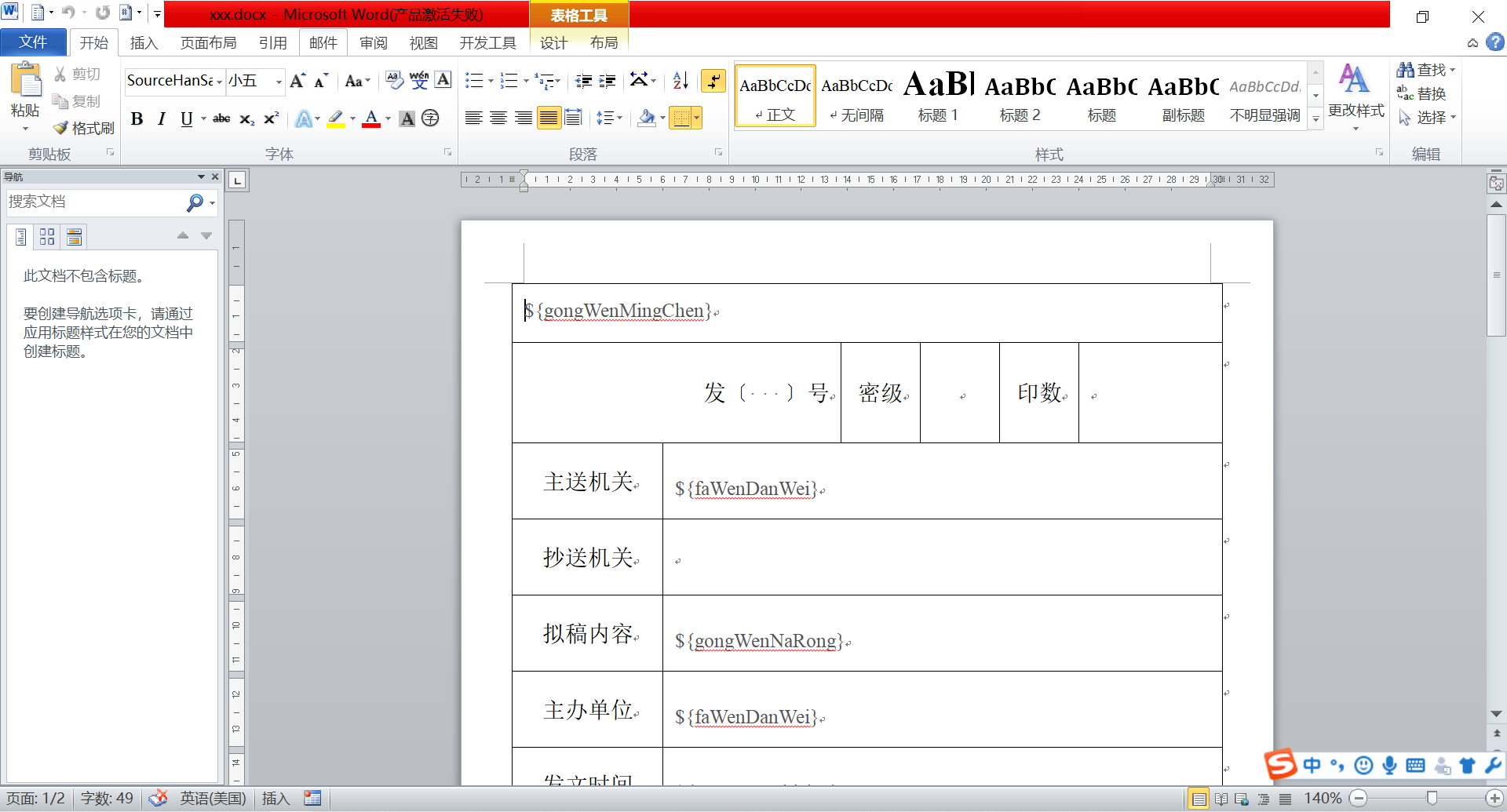The height and width of the screenshot is (812, 1507).
Task: Click the vertical scrollbar down arrow
Action: tap(1496, 714)
